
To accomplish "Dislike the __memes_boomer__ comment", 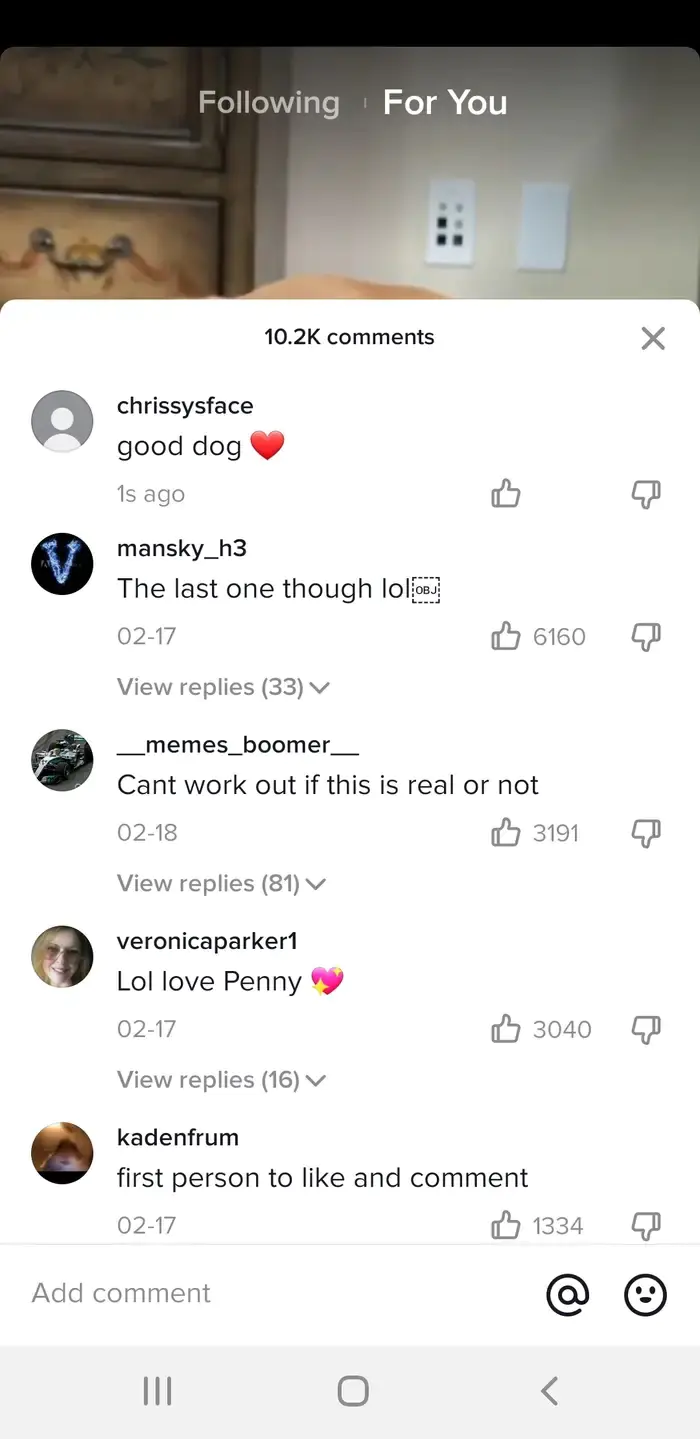I will tap(646, 832).
